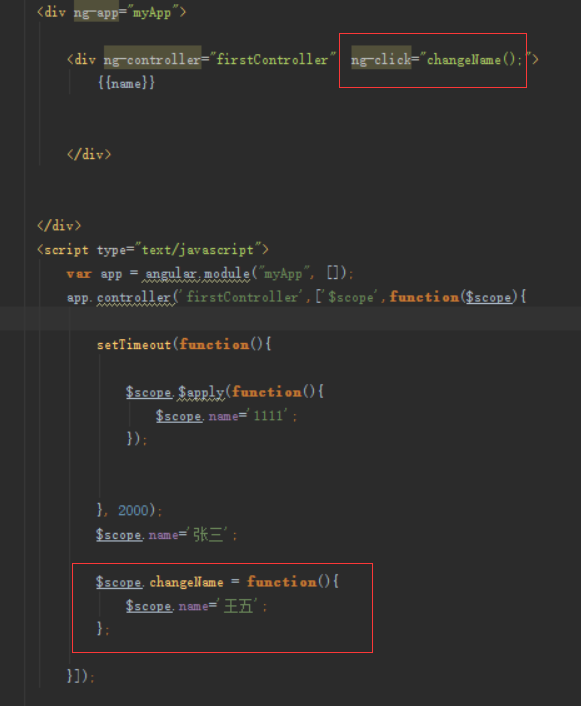Click 'firstController' string in app.controller line
Image resolution: width=581 pixels, height=706 pixels.
coord(242,297)
